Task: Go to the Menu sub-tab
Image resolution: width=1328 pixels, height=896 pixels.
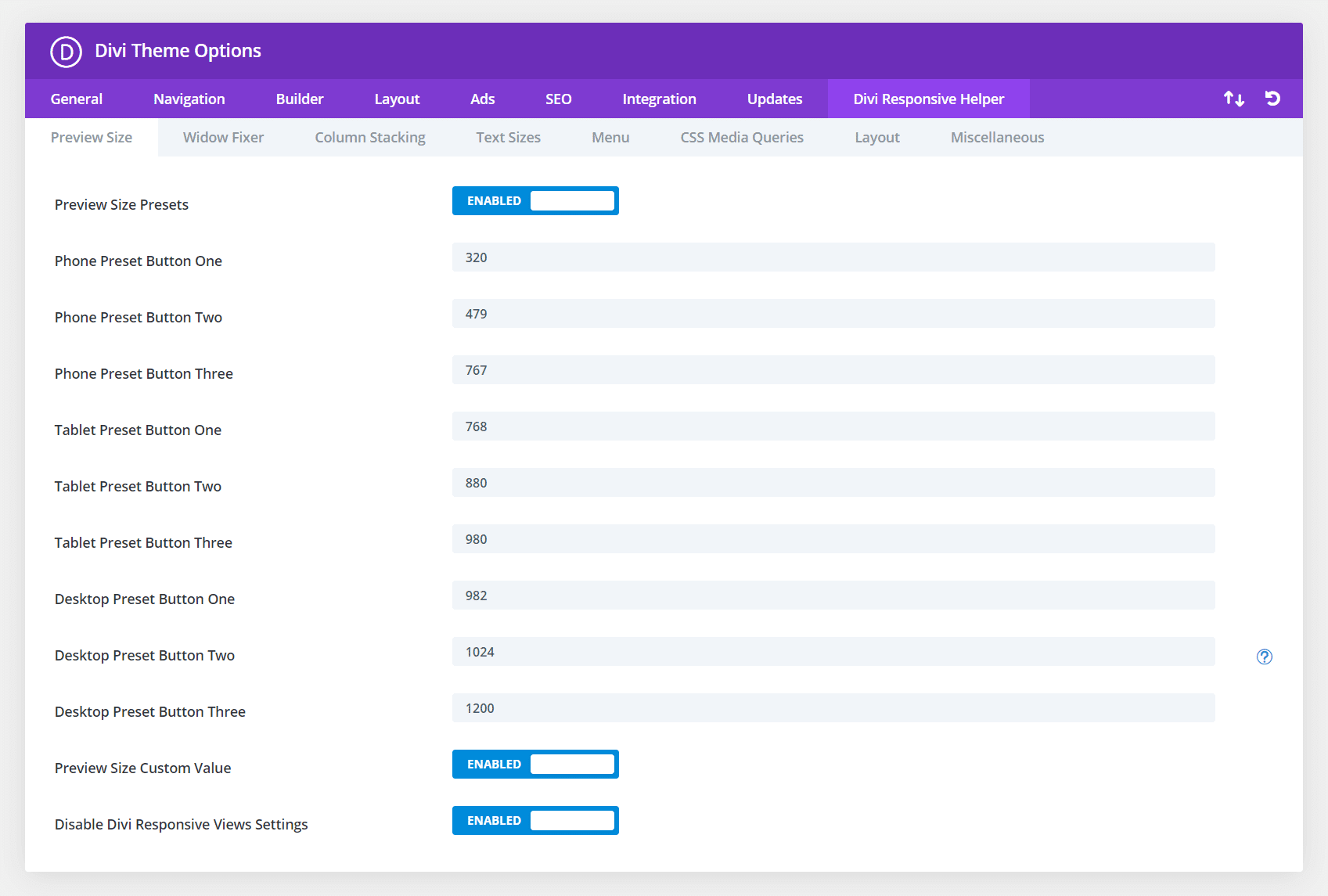Action: (x=610, y=138)
